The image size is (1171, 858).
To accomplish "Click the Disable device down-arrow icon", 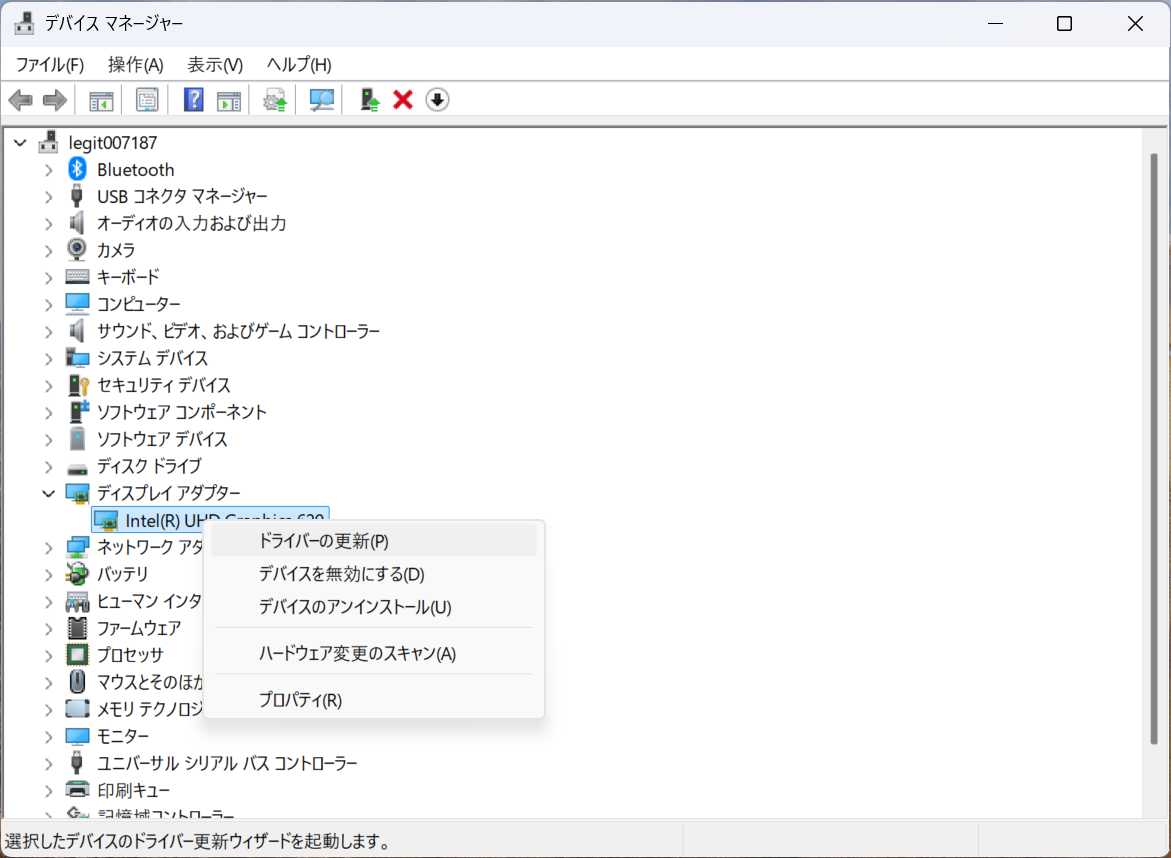I will pos(437,99).
